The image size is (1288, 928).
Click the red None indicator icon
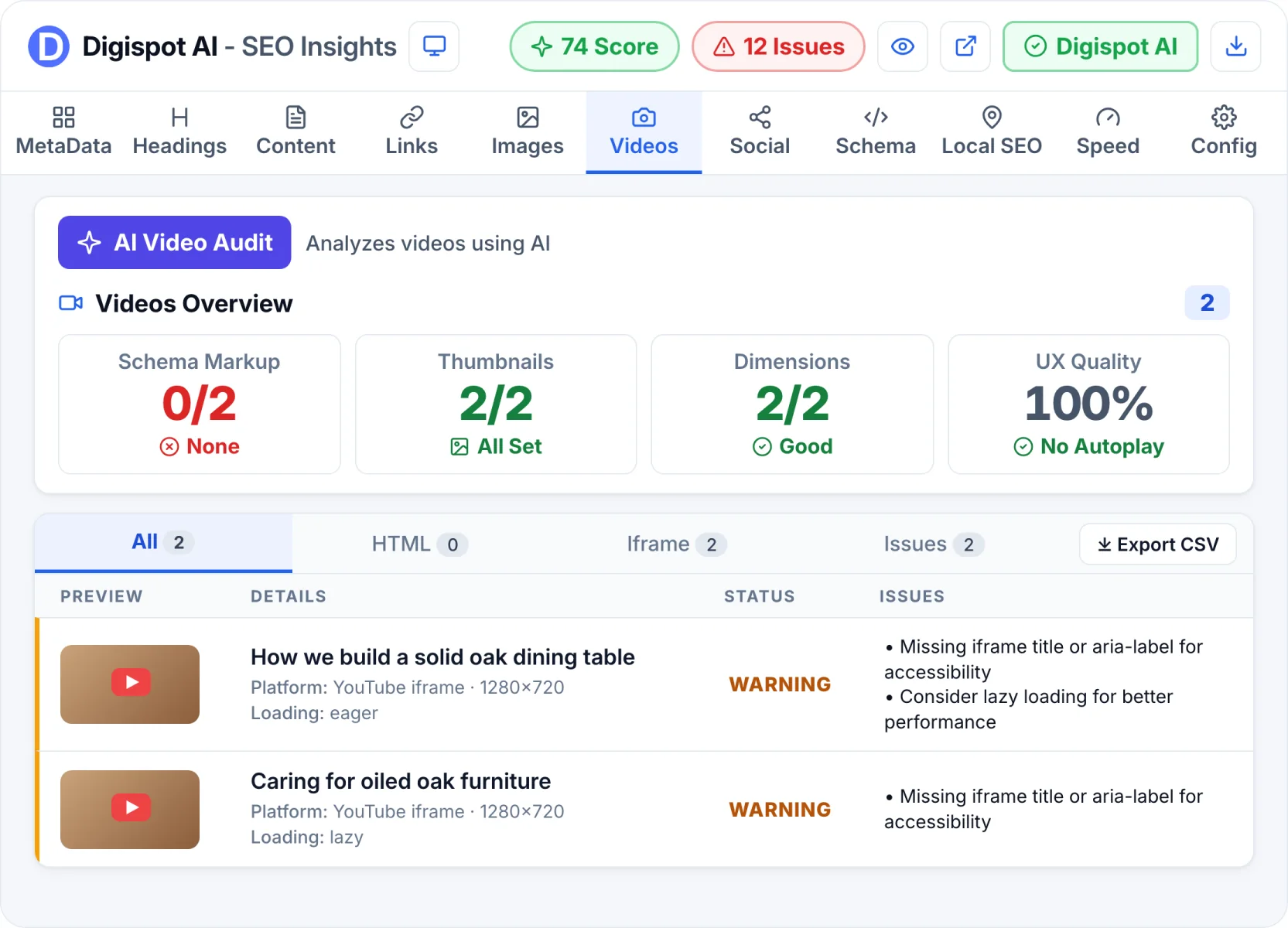[169, 447]
